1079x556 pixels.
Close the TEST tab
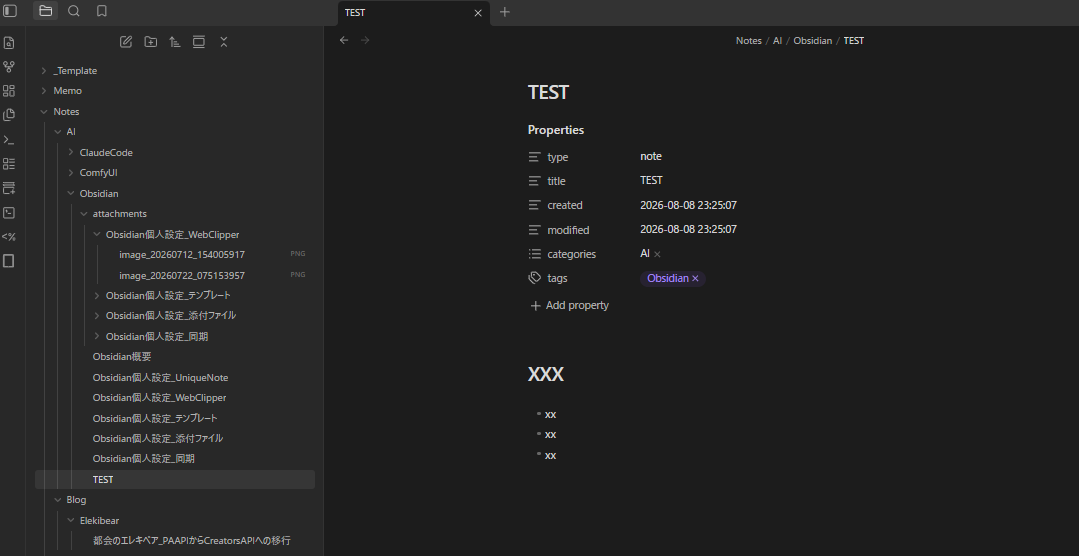pyautogui.click(x=478, y=12)
